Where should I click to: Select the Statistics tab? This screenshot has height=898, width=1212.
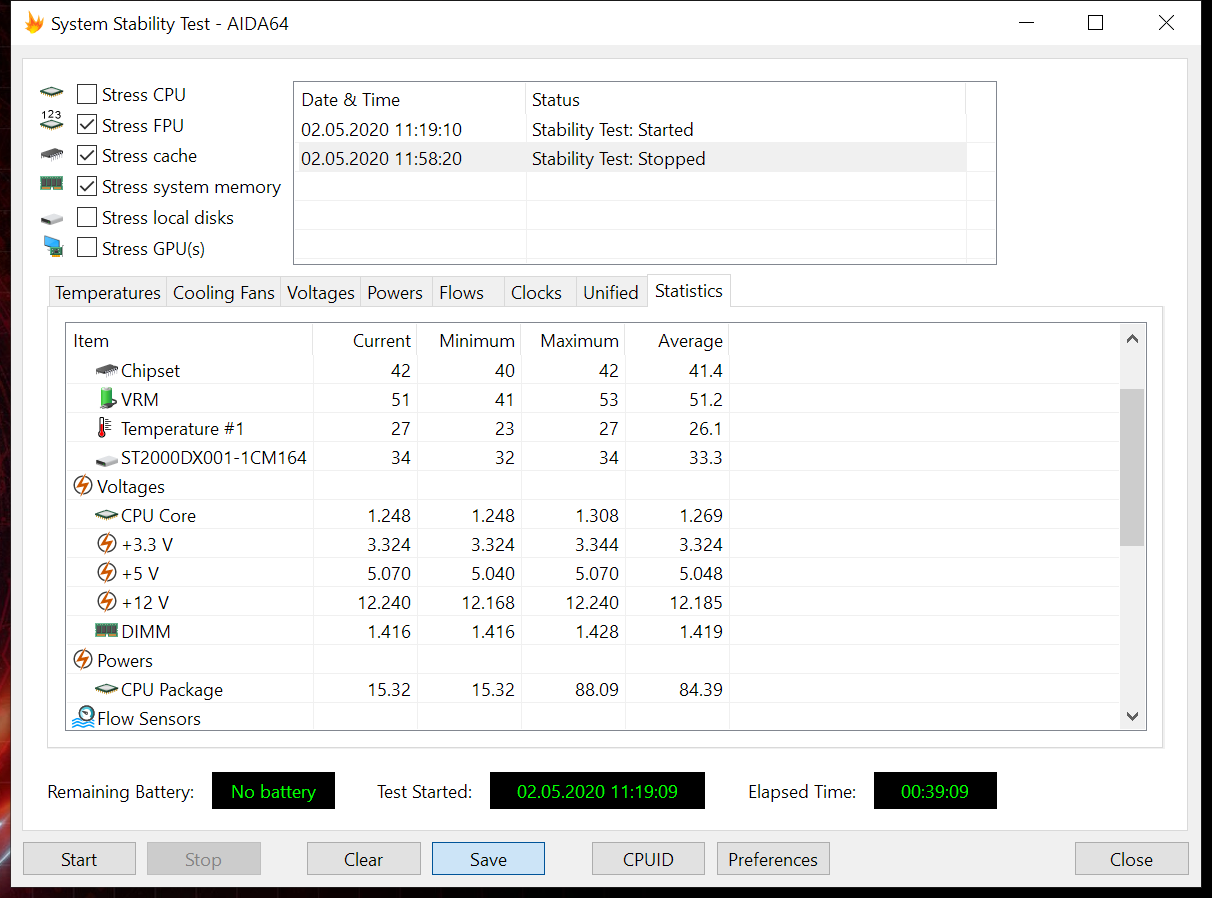click(689, 291)
